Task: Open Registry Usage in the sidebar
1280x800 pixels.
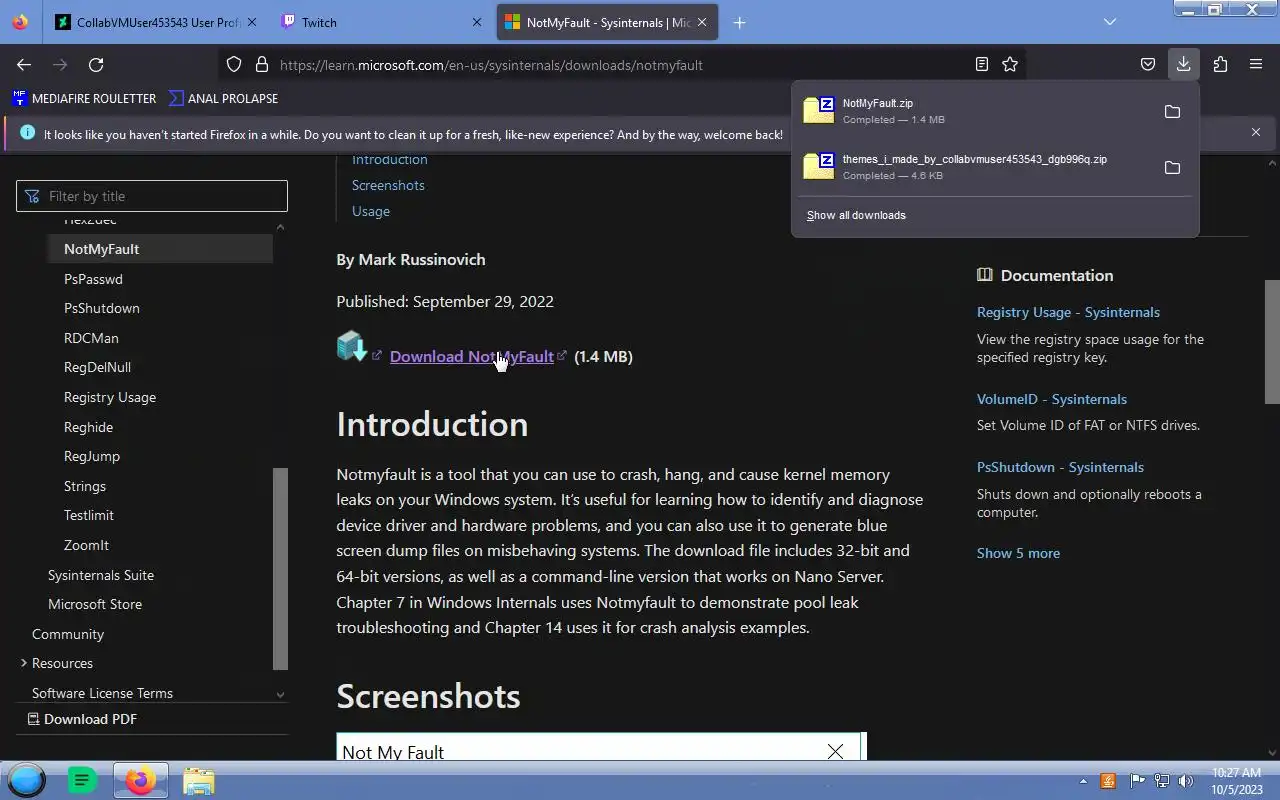Action: (110, 397)
